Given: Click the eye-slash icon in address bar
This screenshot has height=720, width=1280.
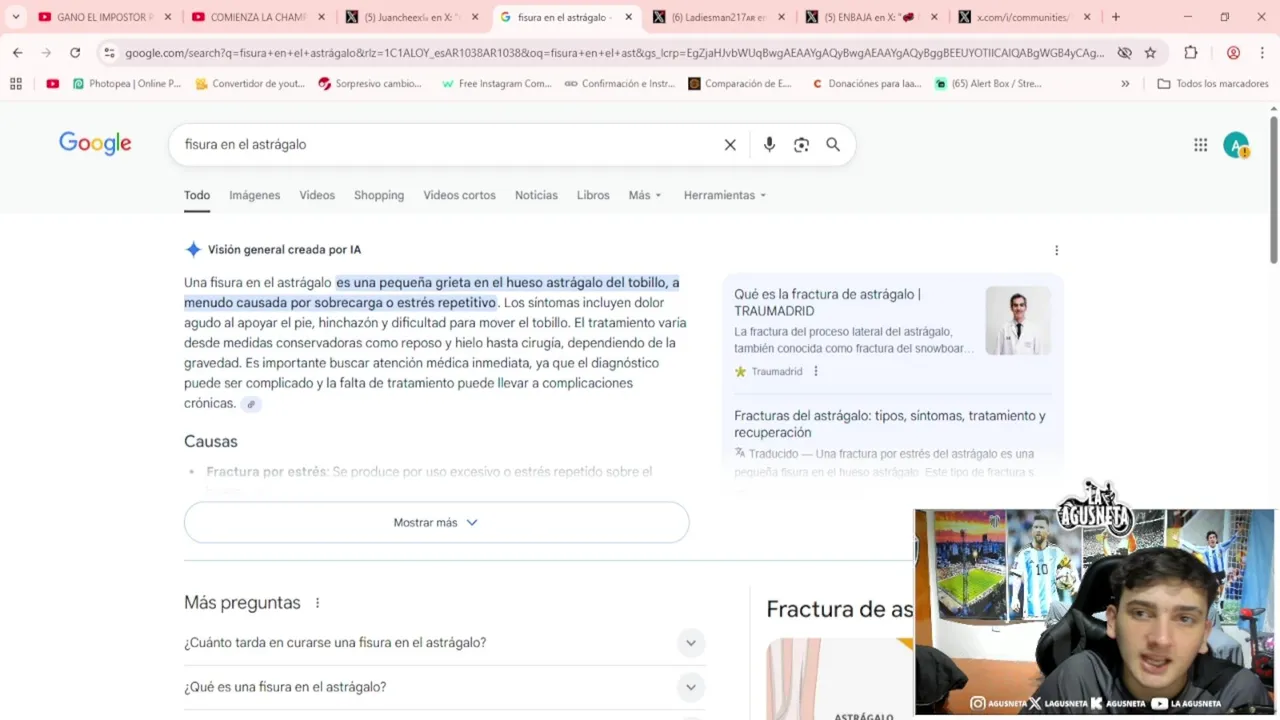Looking at the screenshot, I should [x=1125, y=53].
